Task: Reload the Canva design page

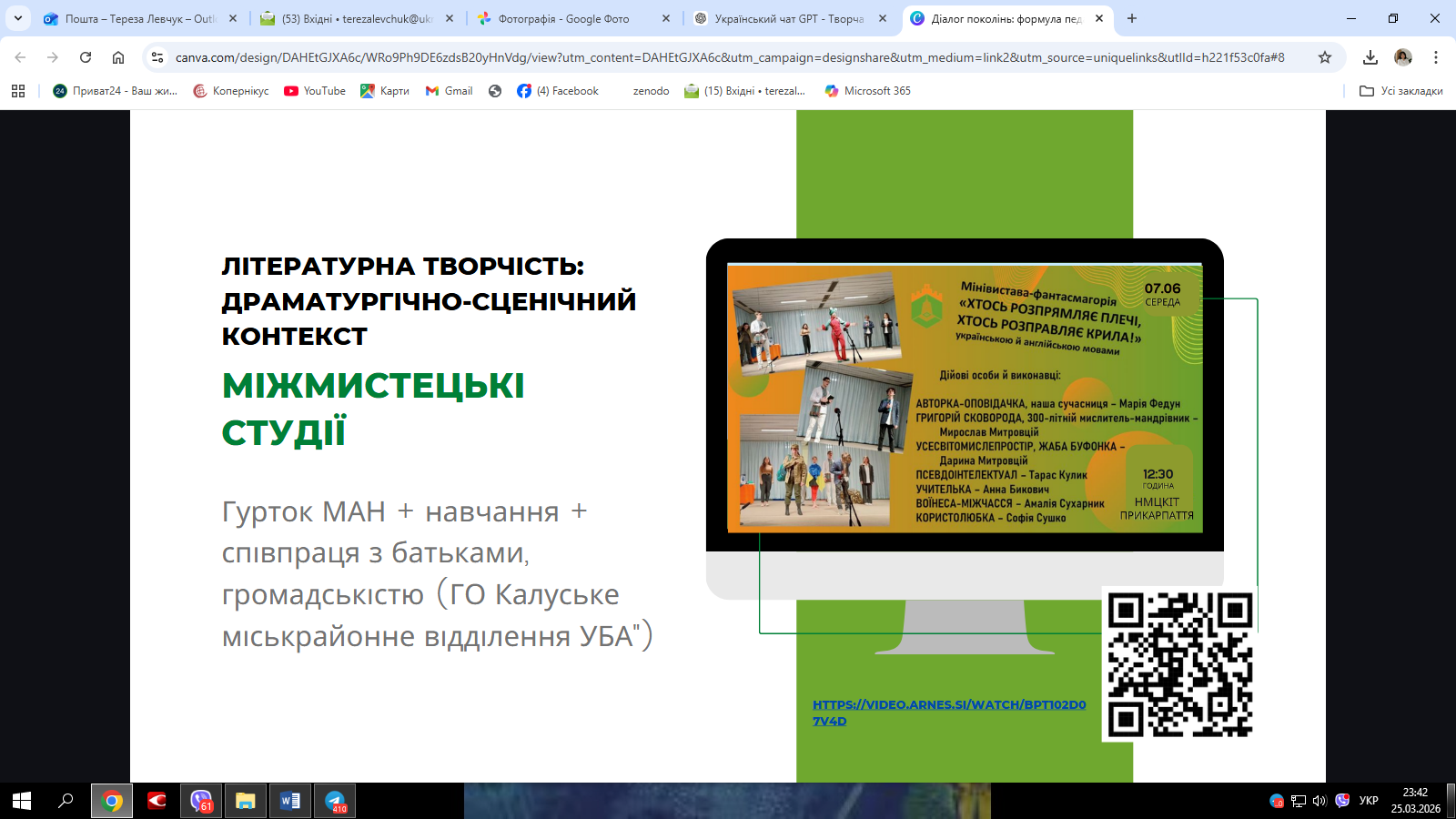Action: (x=86, y=56)
